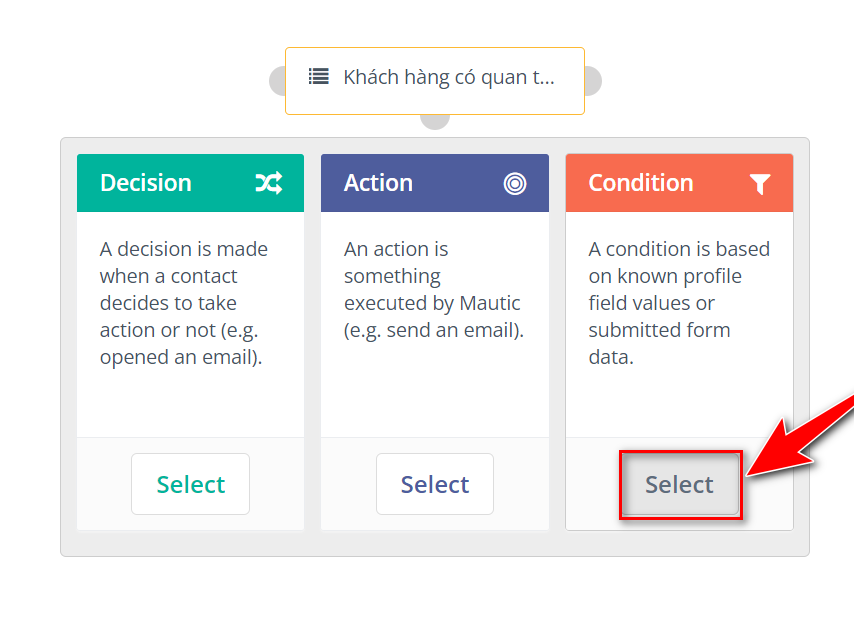Click the "Condition" title text

pos(640,183)
